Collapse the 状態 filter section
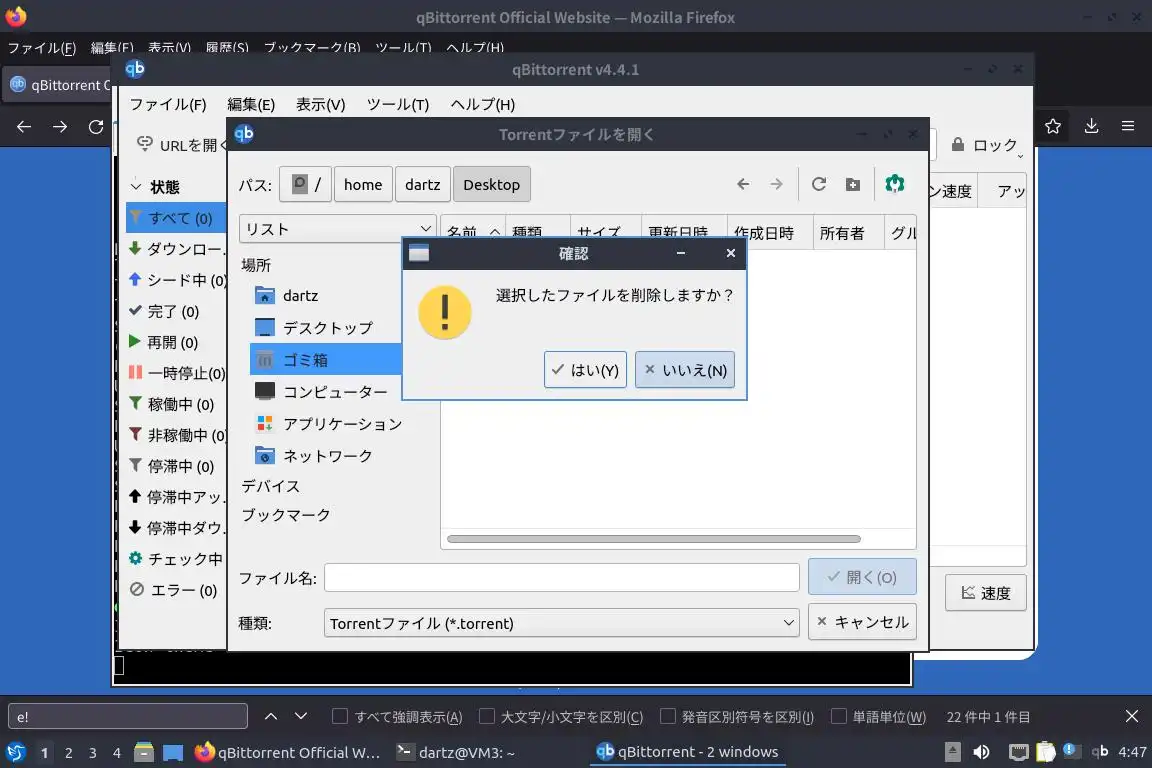Image resolution: width=1152 pixels, height=768 pixels. click(136, 186)
